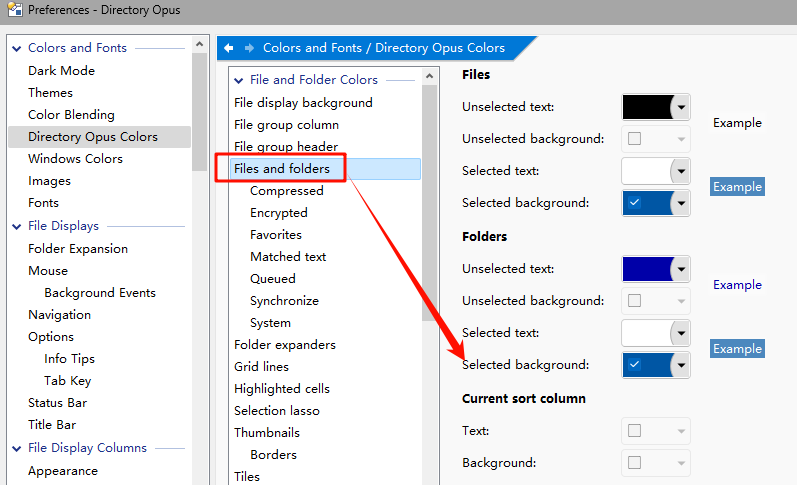The height and width of the screenshot is (485, 797).
Task: Click Folders Selected text white swatch
Action: click(647, 334)
